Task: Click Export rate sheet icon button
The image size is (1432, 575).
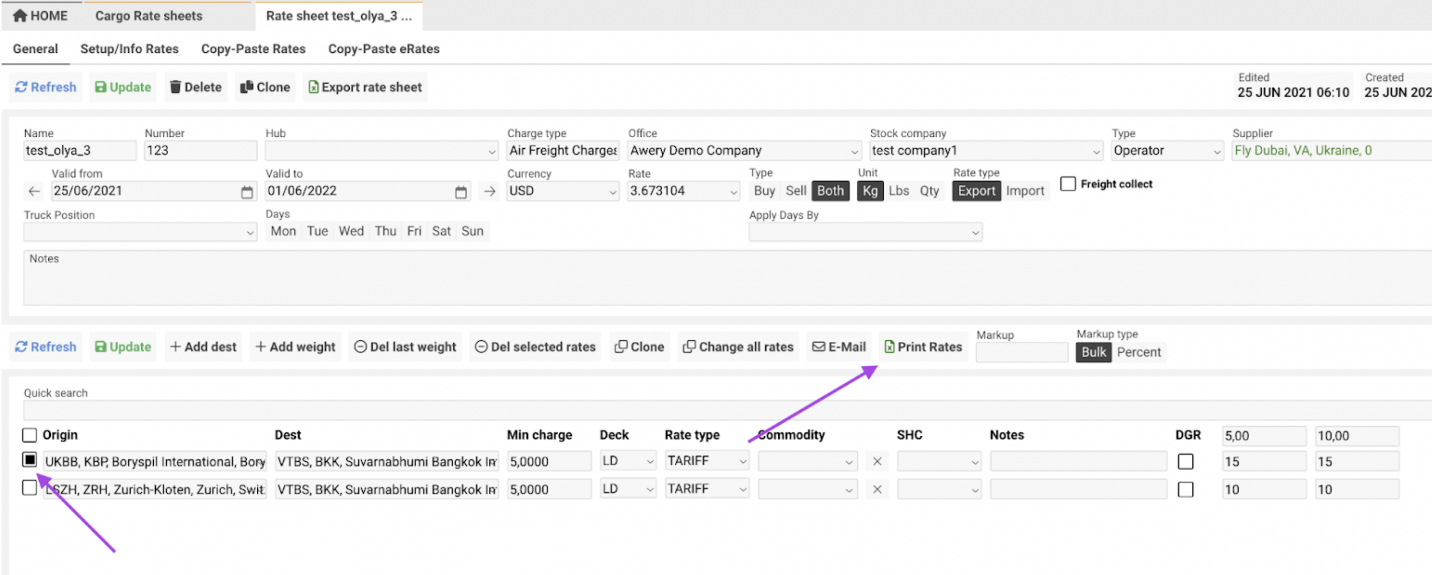Action: point(365,87)
